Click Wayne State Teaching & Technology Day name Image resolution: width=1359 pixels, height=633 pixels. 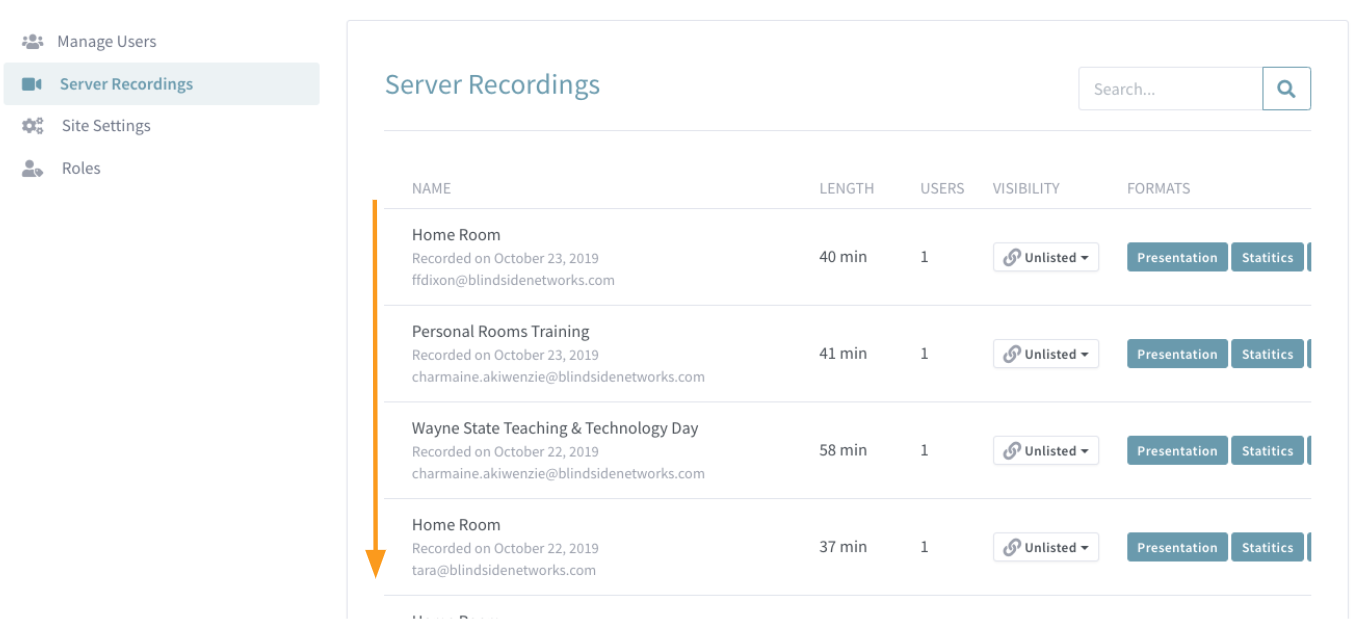point(555,428)
